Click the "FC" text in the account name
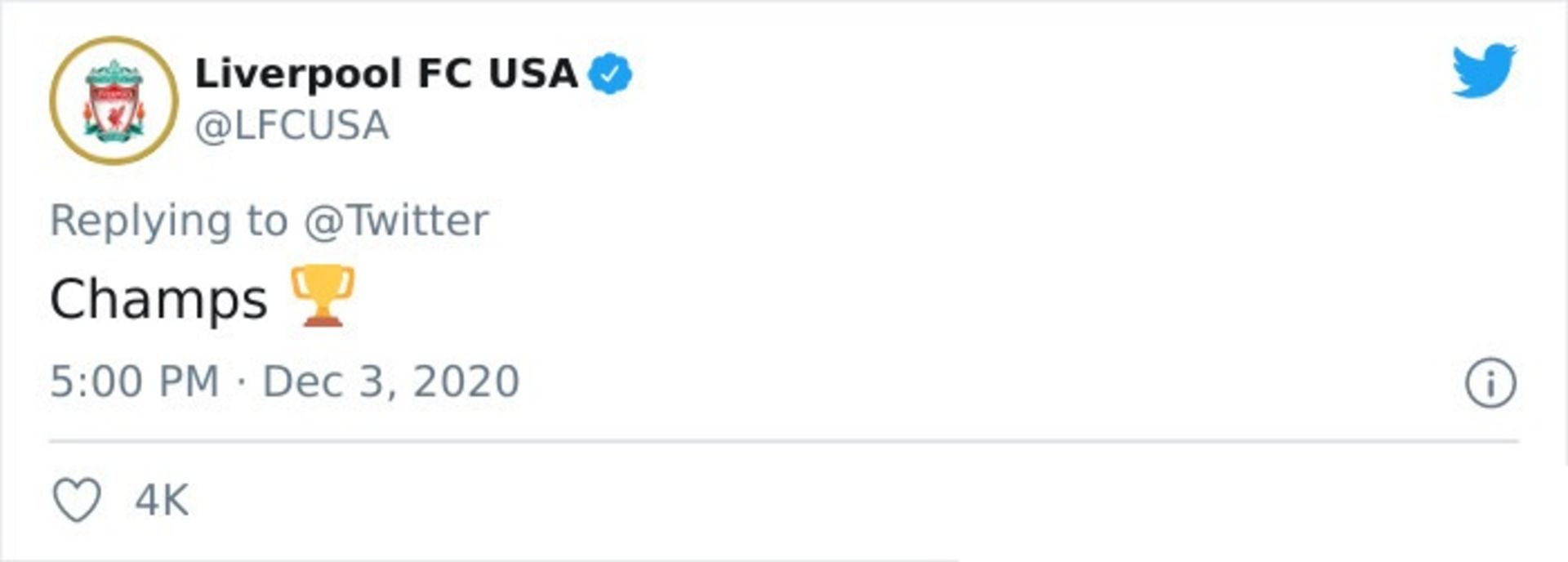The height and width of the screenshot is (562, 1568). 444,74
